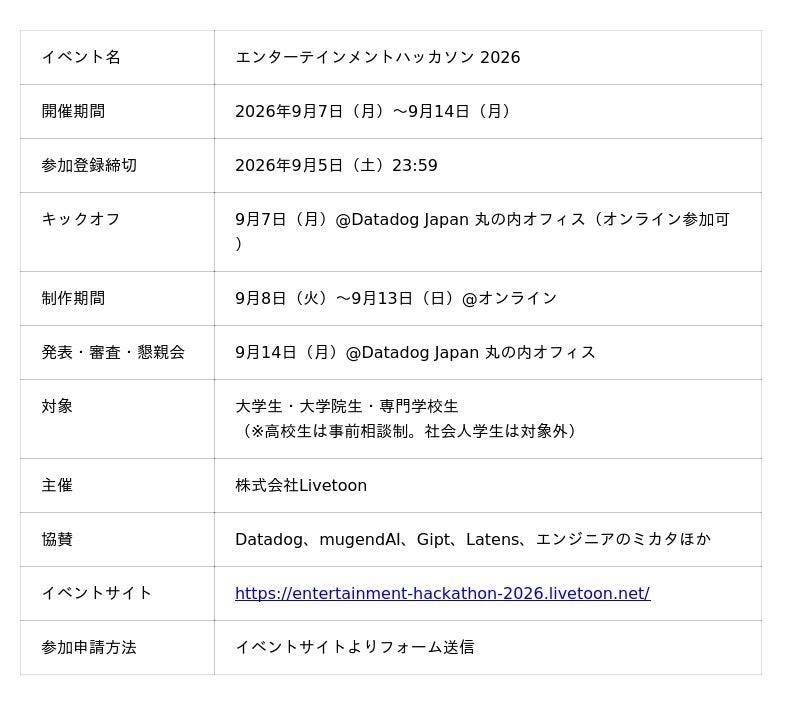
Task: Click the 開催期間 row label
Action: [x=73, y=111]
